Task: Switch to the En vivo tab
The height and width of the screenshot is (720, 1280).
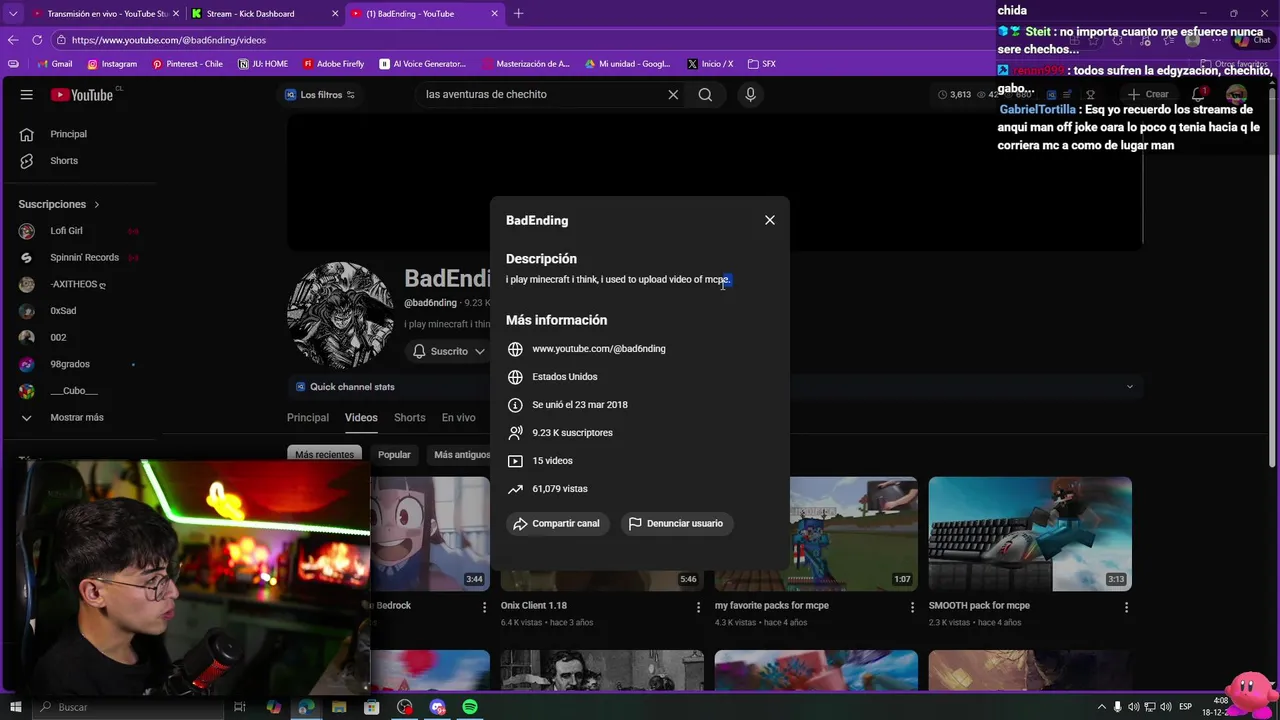Action: point(459,418)
